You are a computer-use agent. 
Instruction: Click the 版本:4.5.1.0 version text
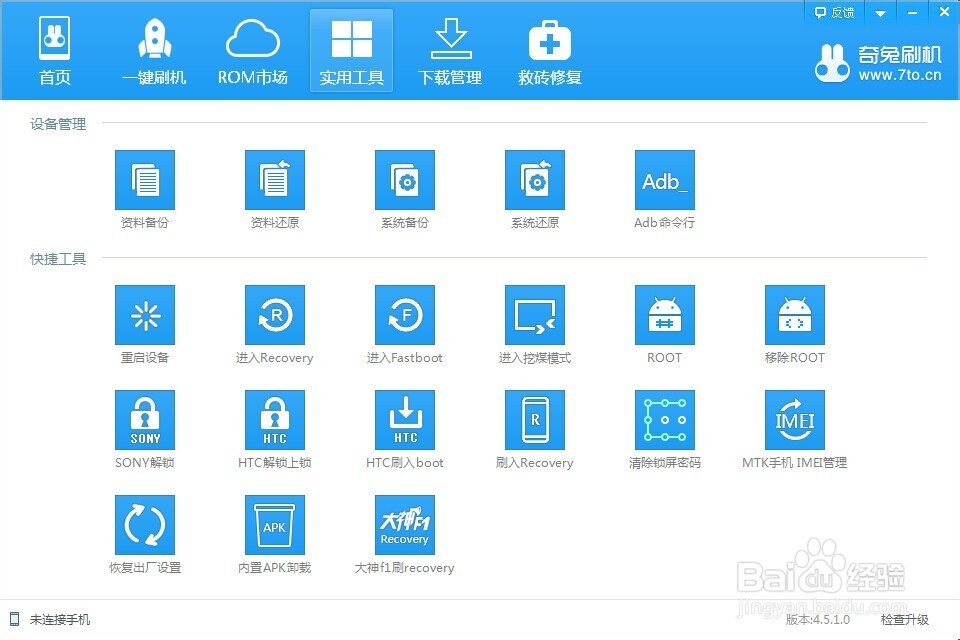[x=817, y=620]
